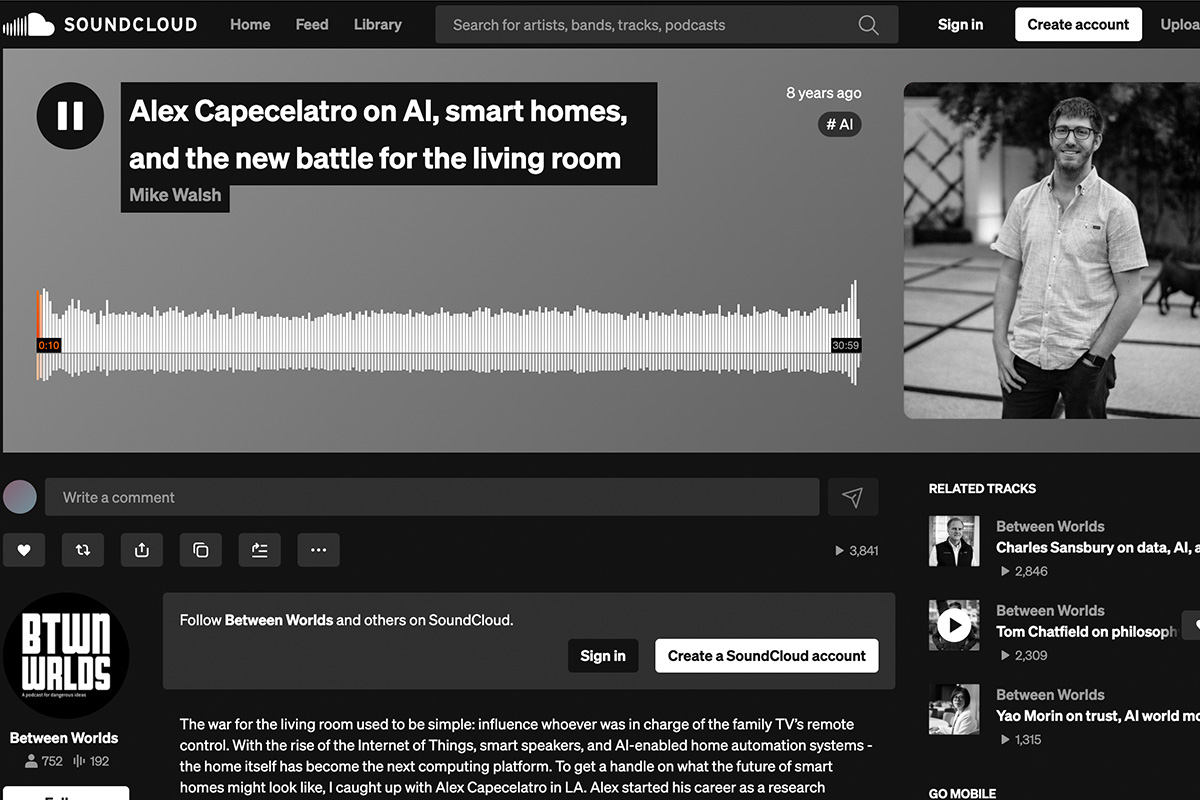This screenshot has height=800, width=1200.
Task: Click the Create account button
Action: pos(1078,24)
